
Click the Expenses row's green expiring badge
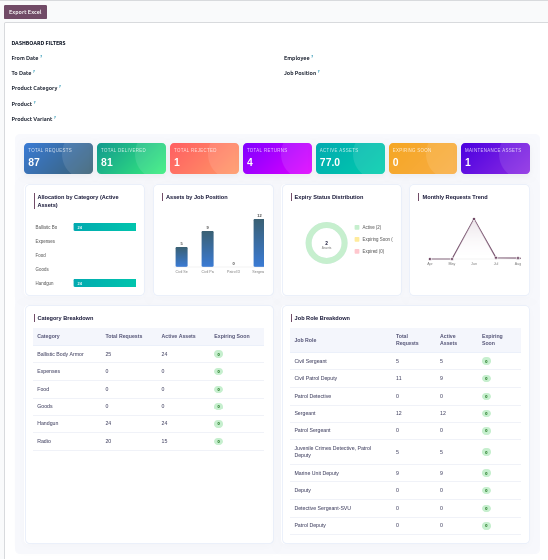(x=218, y=371)
